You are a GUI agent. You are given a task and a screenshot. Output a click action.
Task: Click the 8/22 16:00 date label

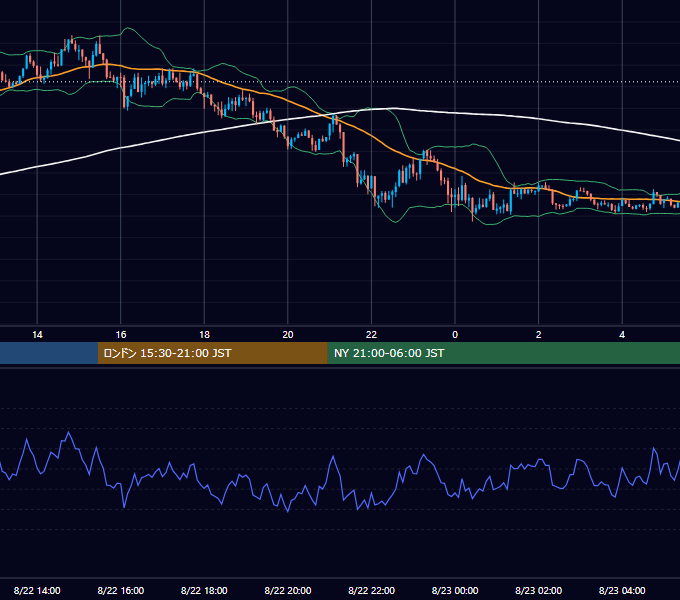coord(121,590)
